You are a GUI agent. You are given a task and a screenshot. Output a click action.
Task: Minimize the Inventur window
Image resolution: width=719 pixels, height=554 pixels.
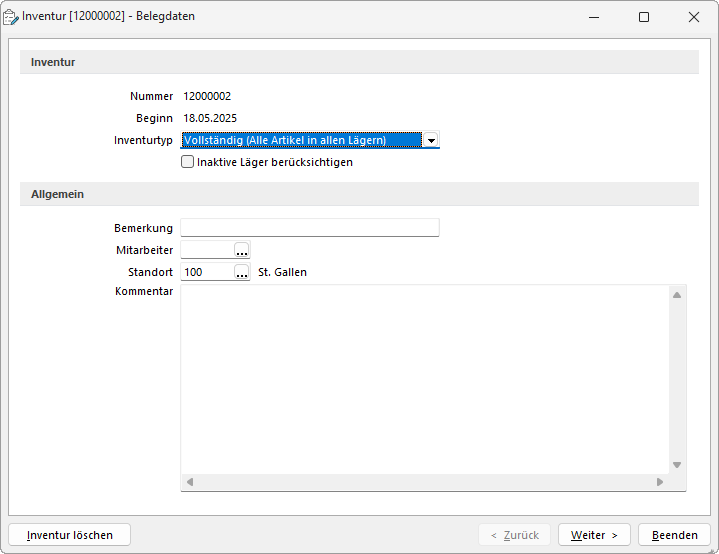[x=594, y=17]
